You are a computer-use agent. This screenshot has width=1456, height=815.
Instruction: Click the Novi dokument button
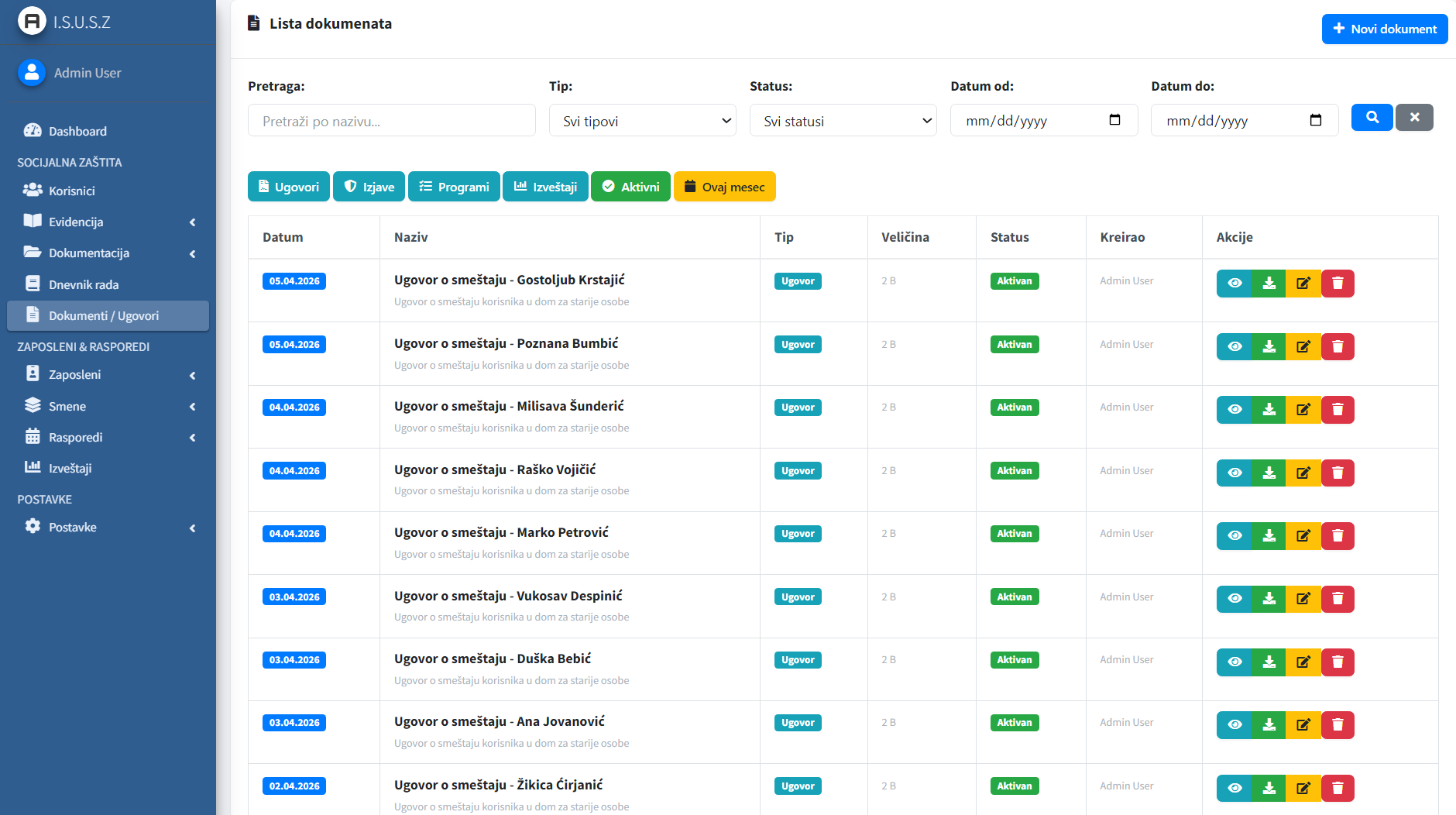point(1385,29)
